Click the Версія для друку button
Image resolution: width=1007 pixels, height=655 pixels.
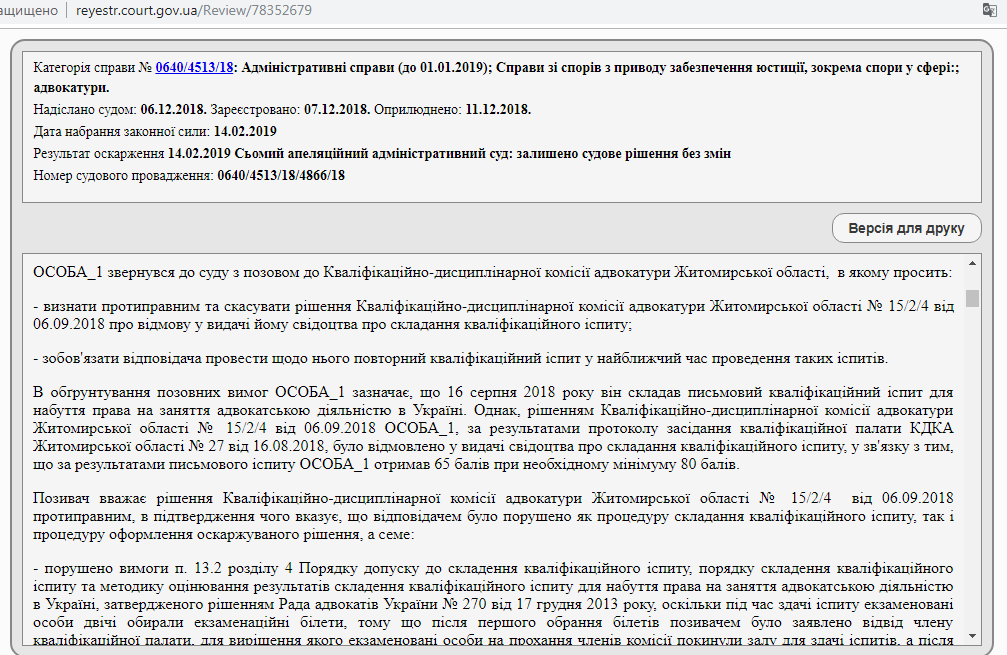click(906, 229)
